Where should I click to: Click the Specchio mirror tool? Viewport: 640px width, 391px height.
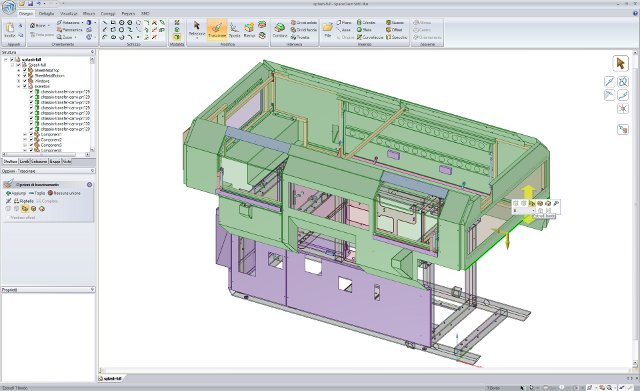(396, 37)
